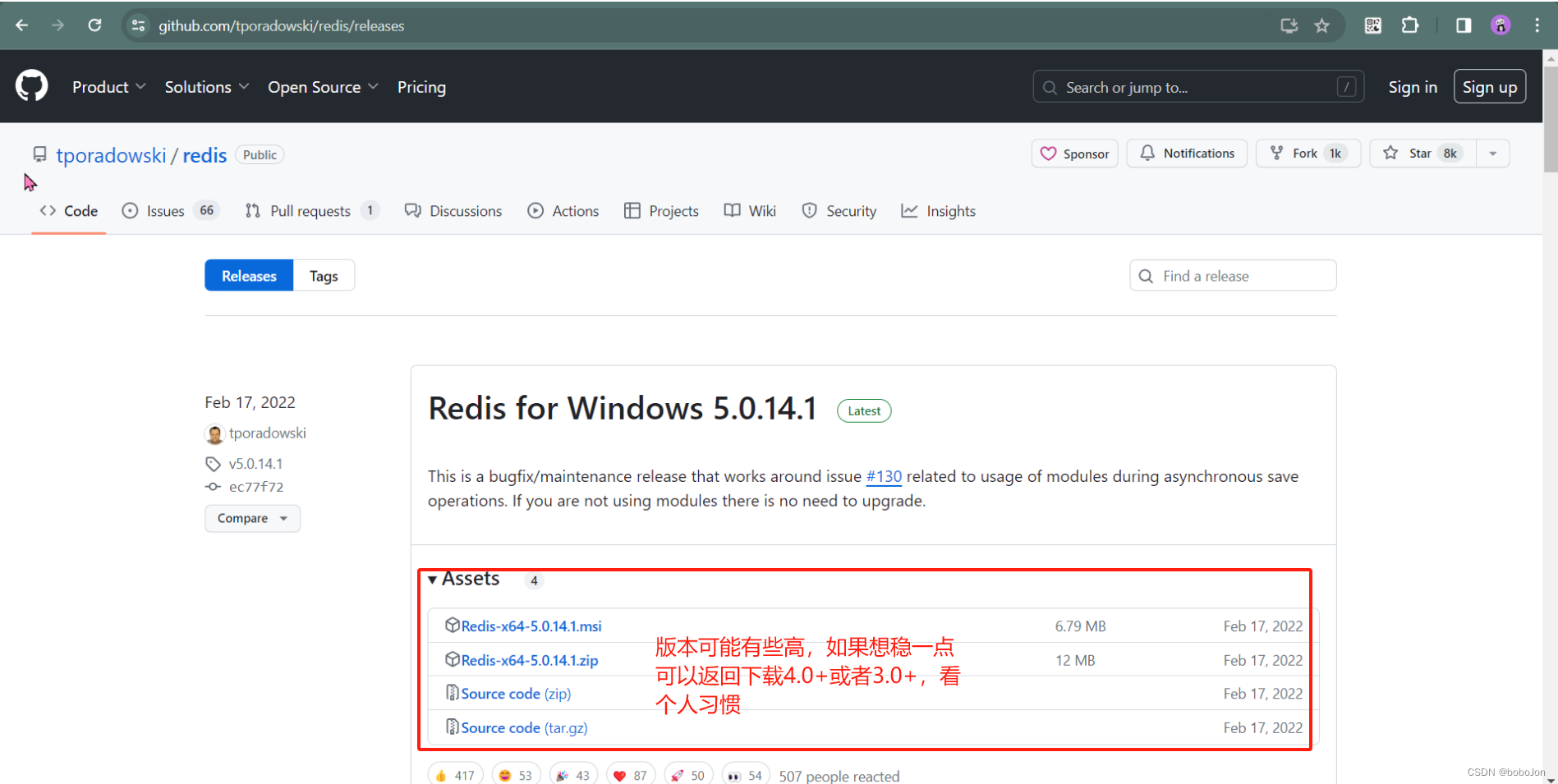Open the Wiki tab

750,211
